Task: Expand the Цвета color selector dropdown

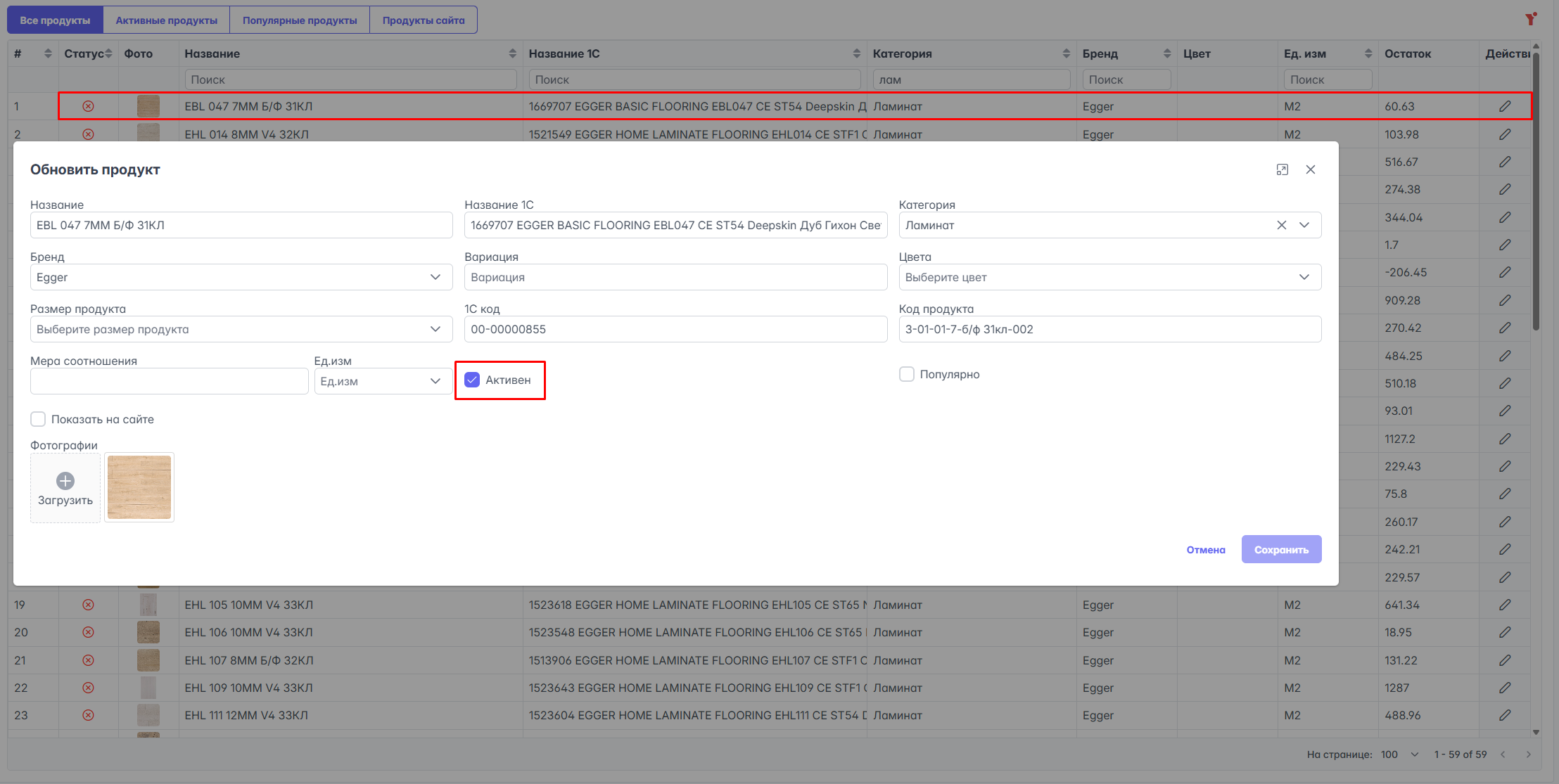Action: point(1109,277)
